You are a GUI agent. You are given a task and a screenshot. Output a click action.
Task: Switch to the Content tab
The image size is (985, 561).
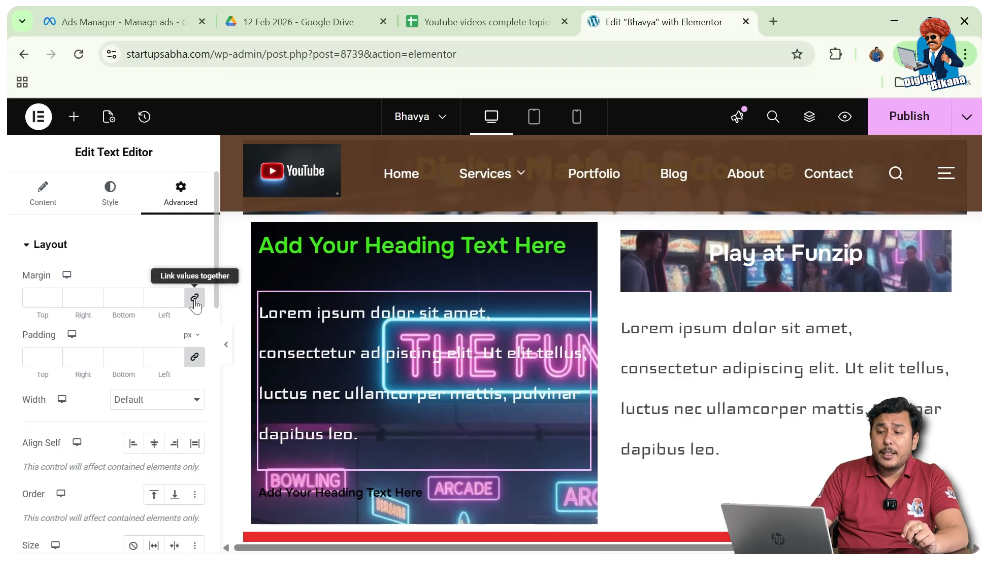(x=43, y=193)
